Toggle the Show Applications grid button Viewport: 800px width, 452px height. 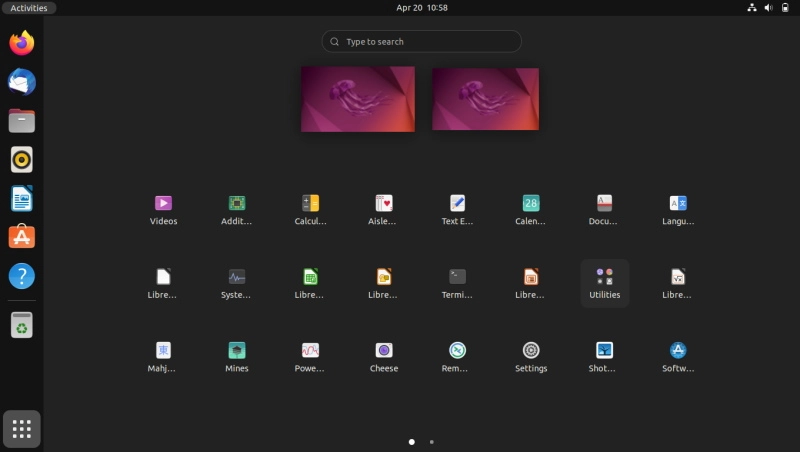click(x=21, y=429)
